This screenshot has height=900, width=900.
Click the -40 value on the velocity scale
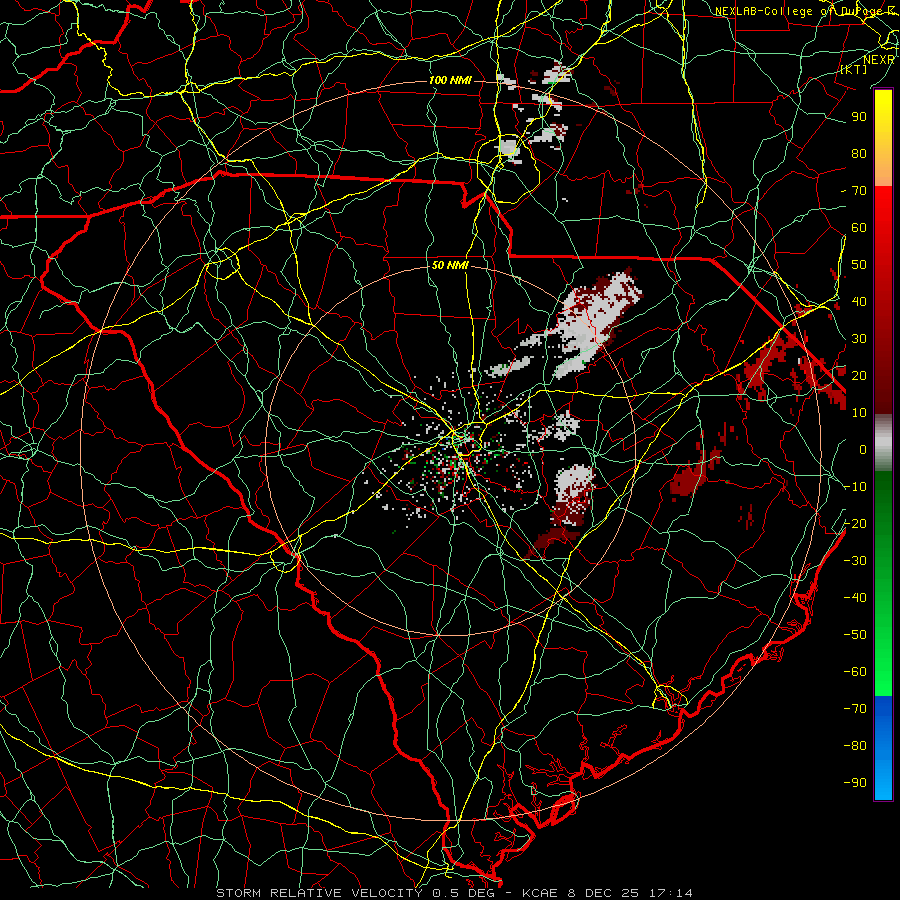855,598
